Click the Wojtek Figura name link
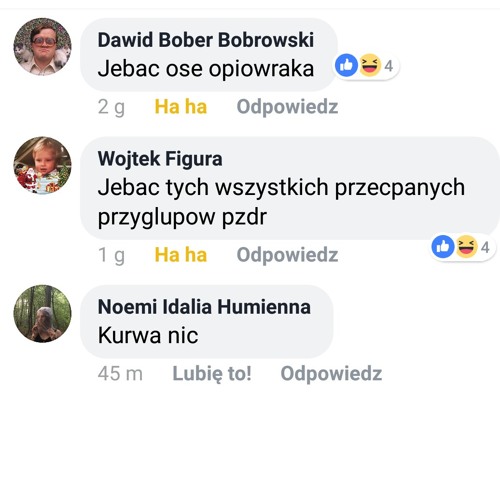The image size is (500, 500). [x=160, y=159]
